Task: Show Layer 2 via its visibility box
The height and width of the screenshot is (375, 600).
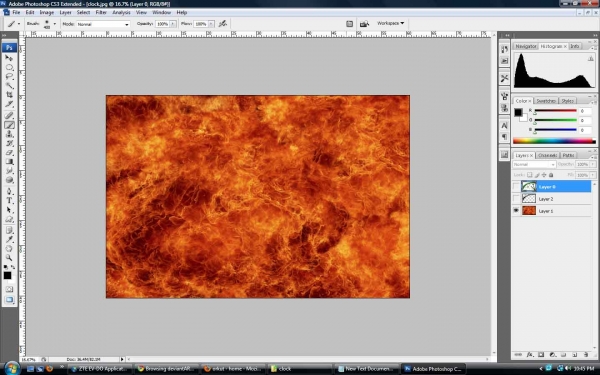Action: (x=516, y=199)
